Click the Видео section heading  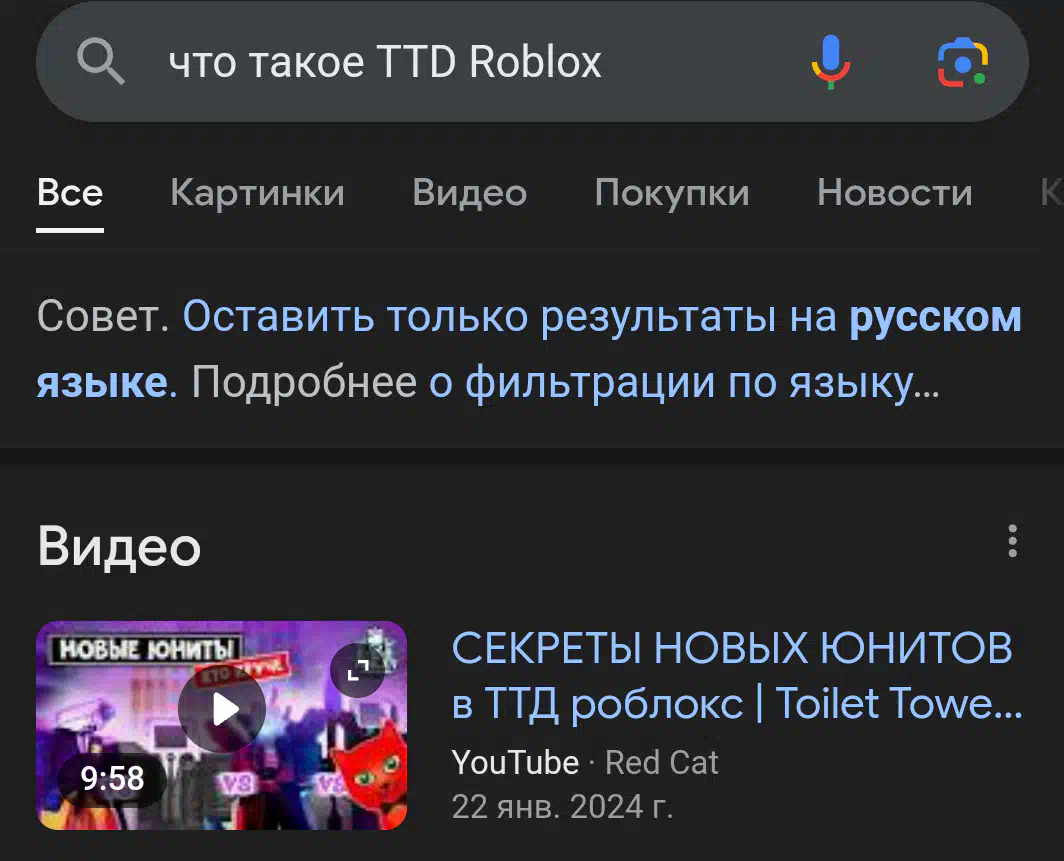[119, 547]
